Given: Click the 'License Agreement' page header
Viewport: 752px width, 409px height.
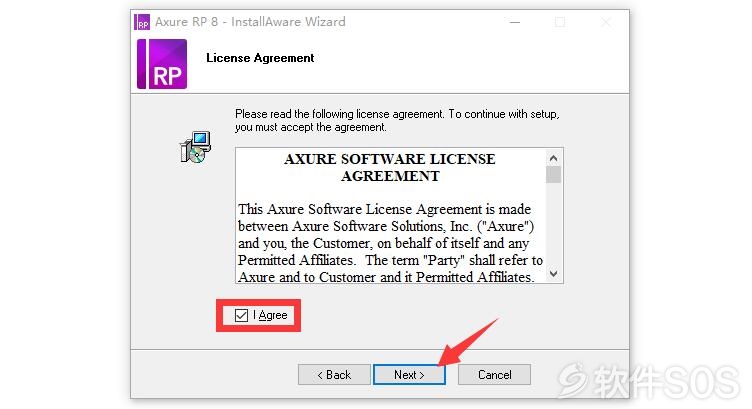Looking at the screenshot, I should 260,58.
